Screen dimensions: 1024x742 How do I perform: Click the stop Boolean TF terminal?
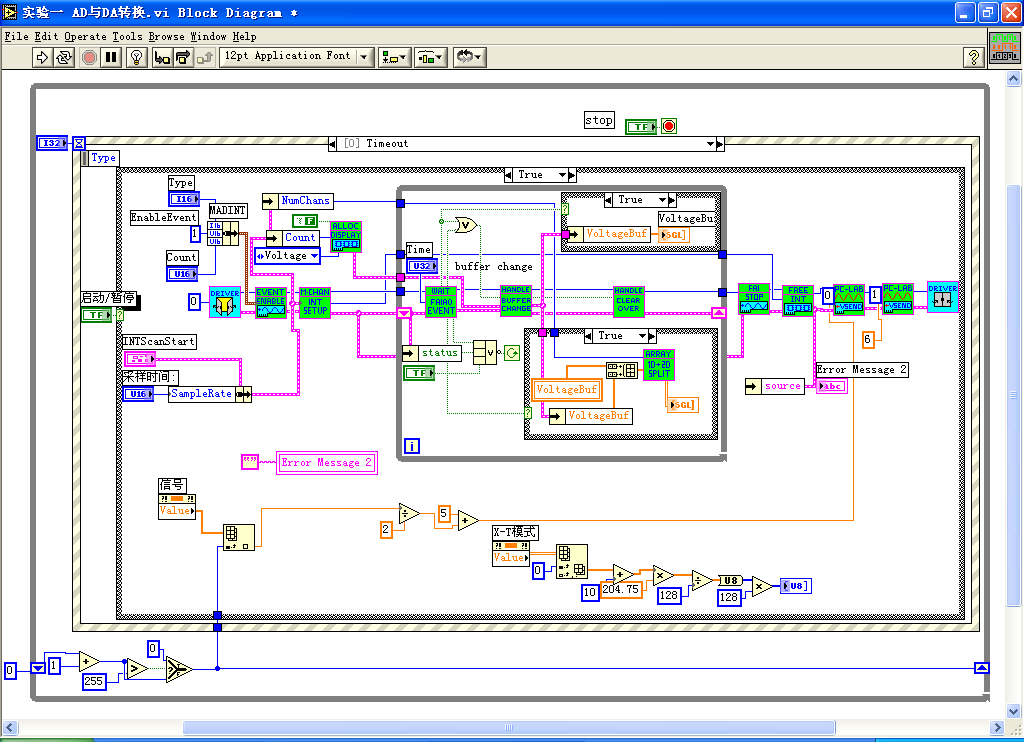pyautogui.click(x=640, y=126)
